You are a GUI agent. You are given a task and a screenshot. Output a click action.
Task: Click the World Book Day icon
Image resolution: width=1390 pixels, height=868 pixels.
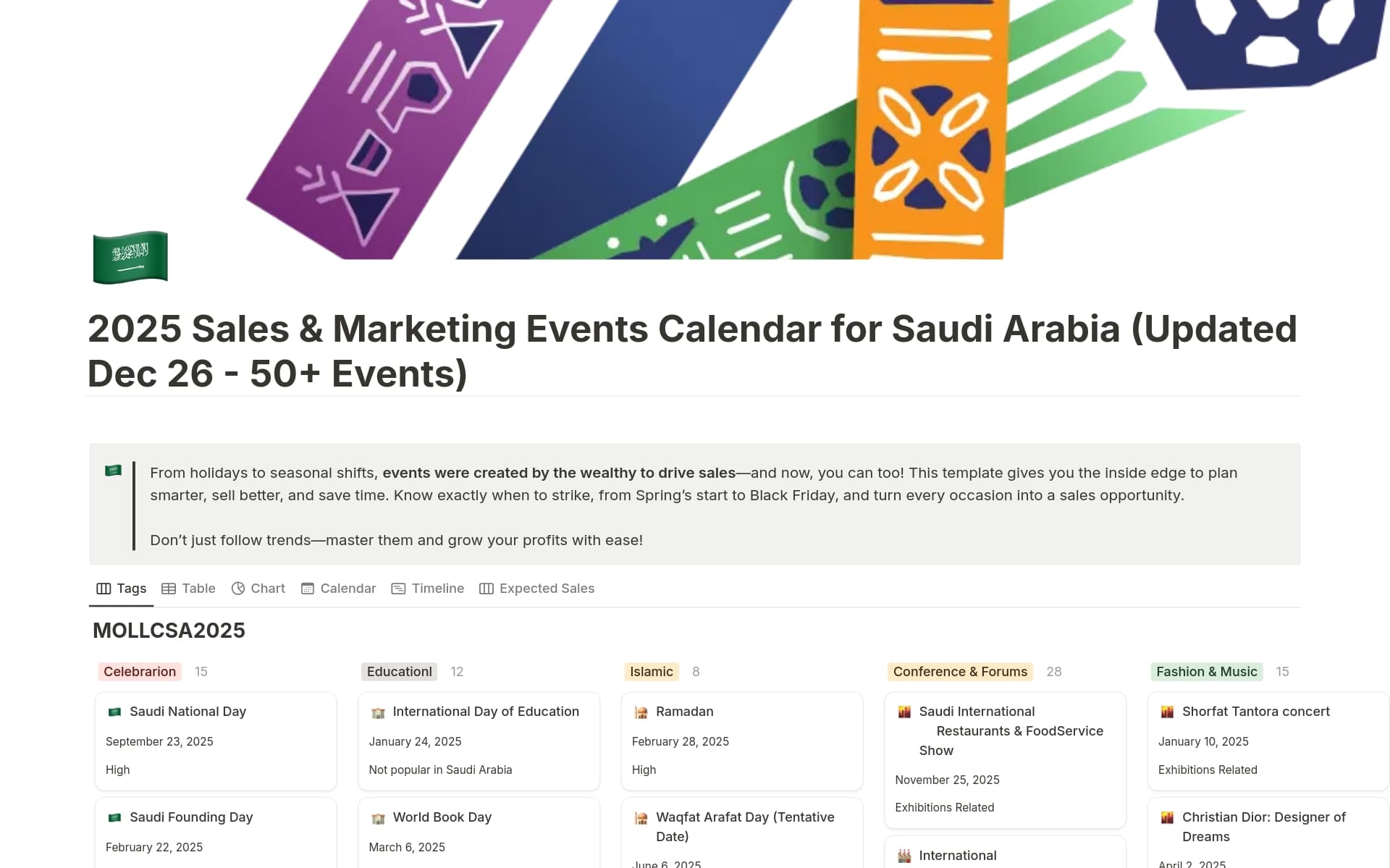pos(378,818)
